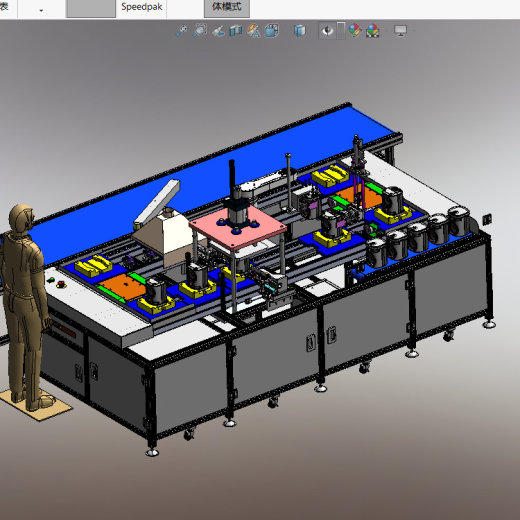The height and width of the screenshot is (520, 520).
Task: Toggle the Hide/Show Items eye icon
Action: click(x=327, y=31)
